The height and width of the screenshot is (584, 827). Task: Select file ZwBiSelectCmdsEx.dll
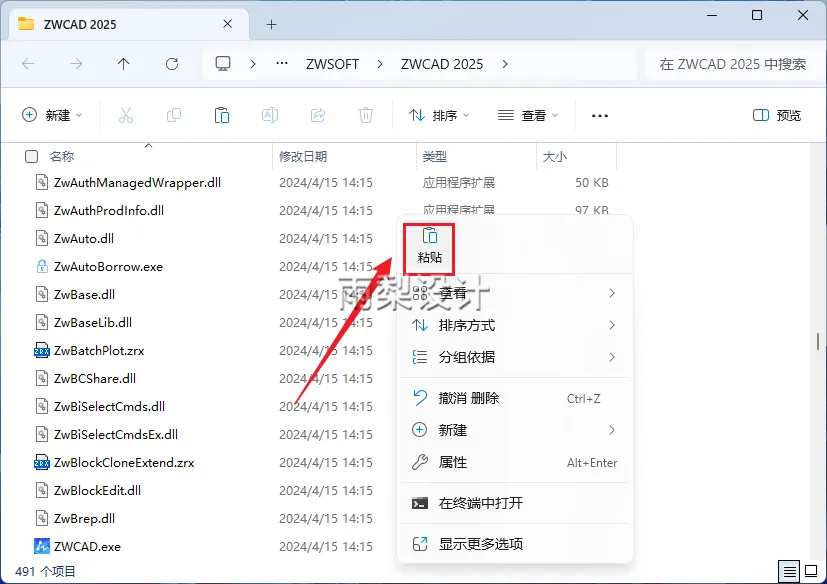116,434
